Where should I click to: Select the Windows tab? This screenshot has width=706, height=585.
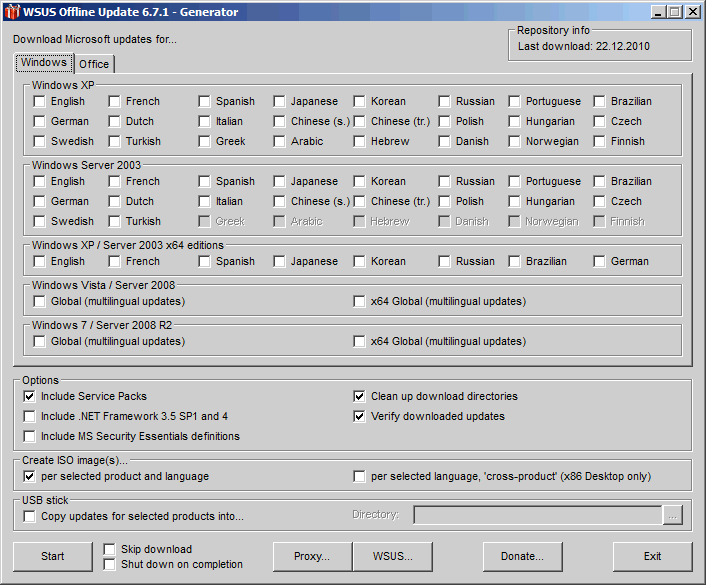coord(44,62)
